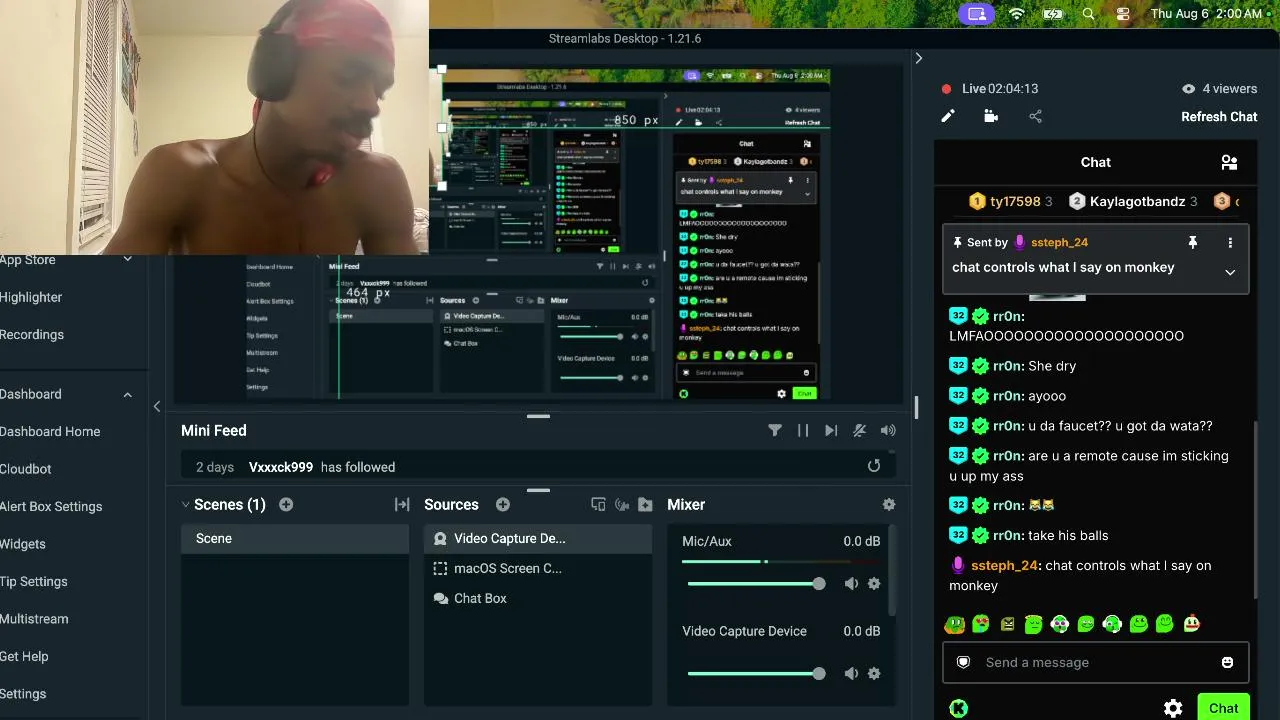Click Vxxxck999 in the Mini Feed
Viewport: 1280px width, 720px height.
[x=281, y=467]
